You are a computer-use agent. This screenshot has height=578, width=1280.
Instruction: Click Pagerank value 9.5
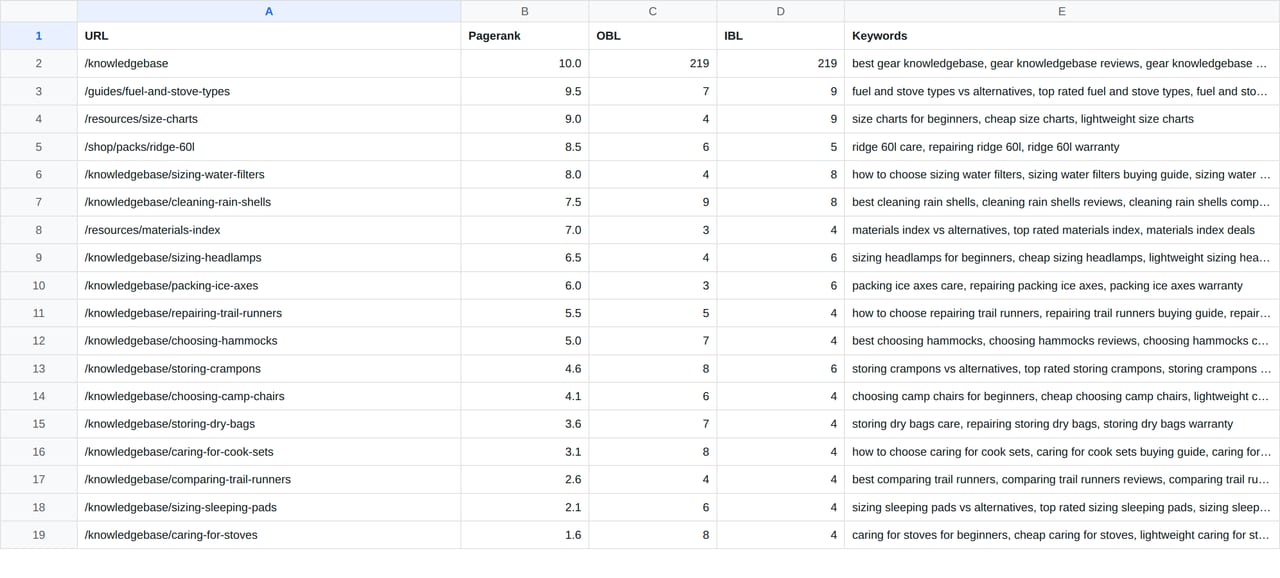coord(525,91)
